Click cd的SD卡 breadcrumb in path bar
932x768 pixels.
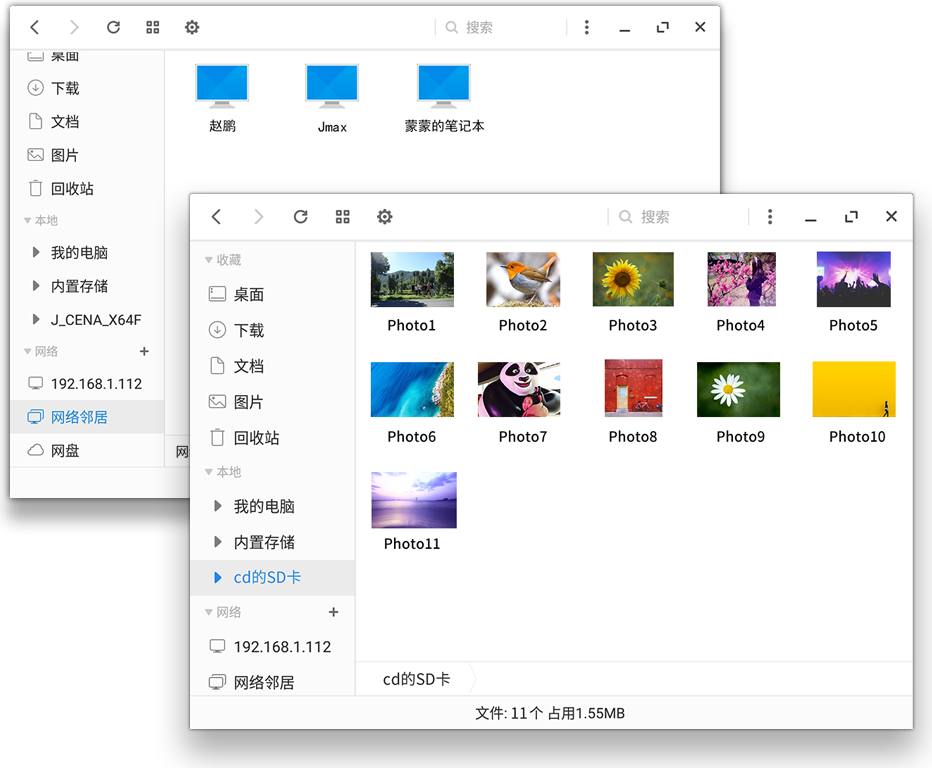point(416,679)
